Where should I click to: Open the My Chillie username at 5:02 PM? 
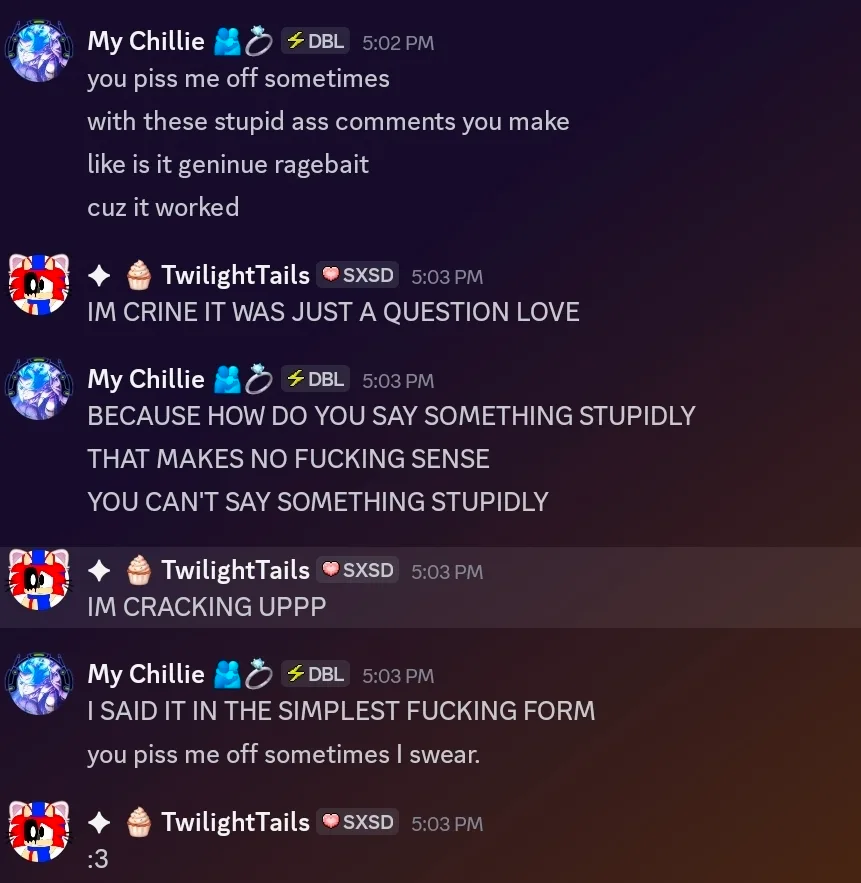click(146, 42)
